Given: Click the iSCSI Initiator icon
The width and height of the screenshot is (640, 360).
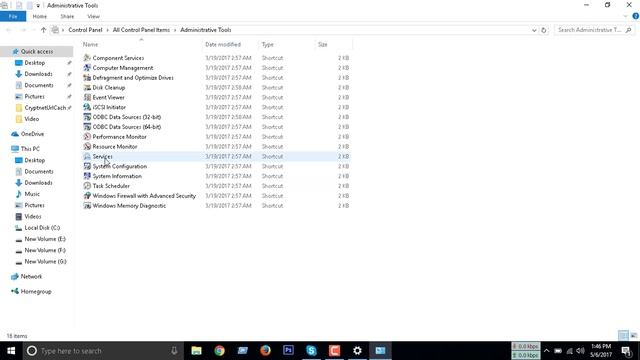Looking at the screenshot, I should point(87,107).
